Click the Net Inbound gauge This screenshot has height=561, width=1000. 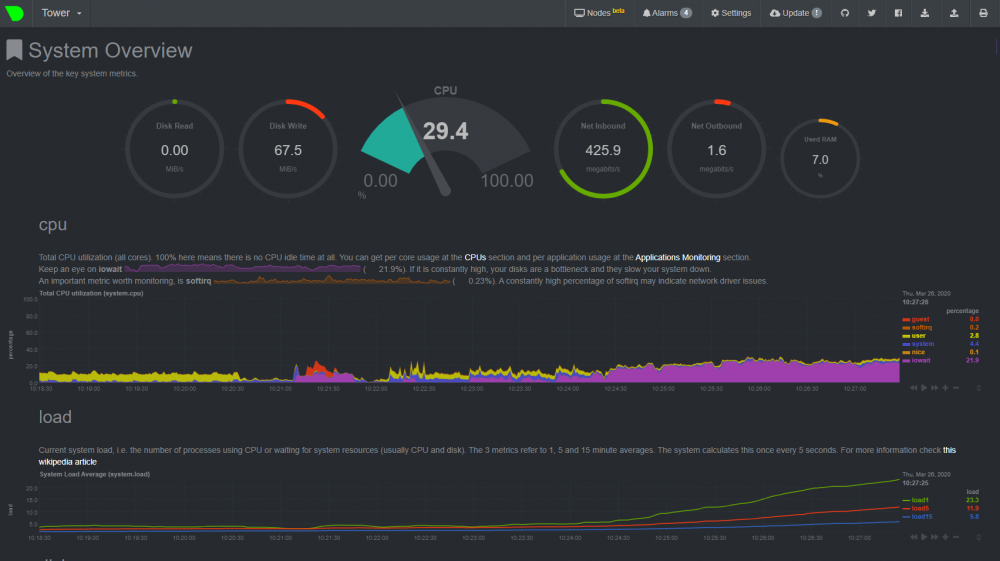(603, 149)
